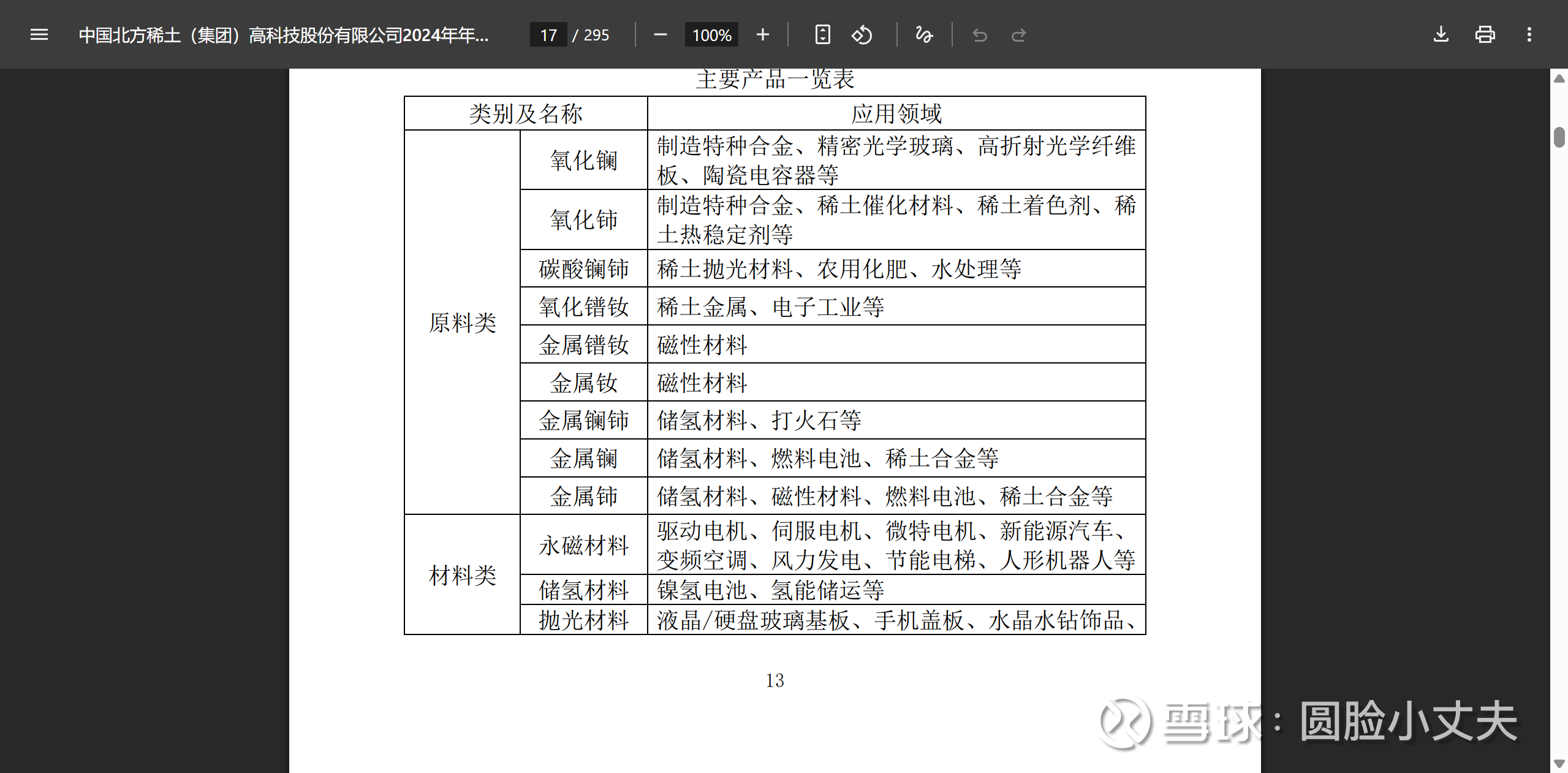
Task: Open the sidebar menu hamburger icon
Action: (x=39, y=35)
